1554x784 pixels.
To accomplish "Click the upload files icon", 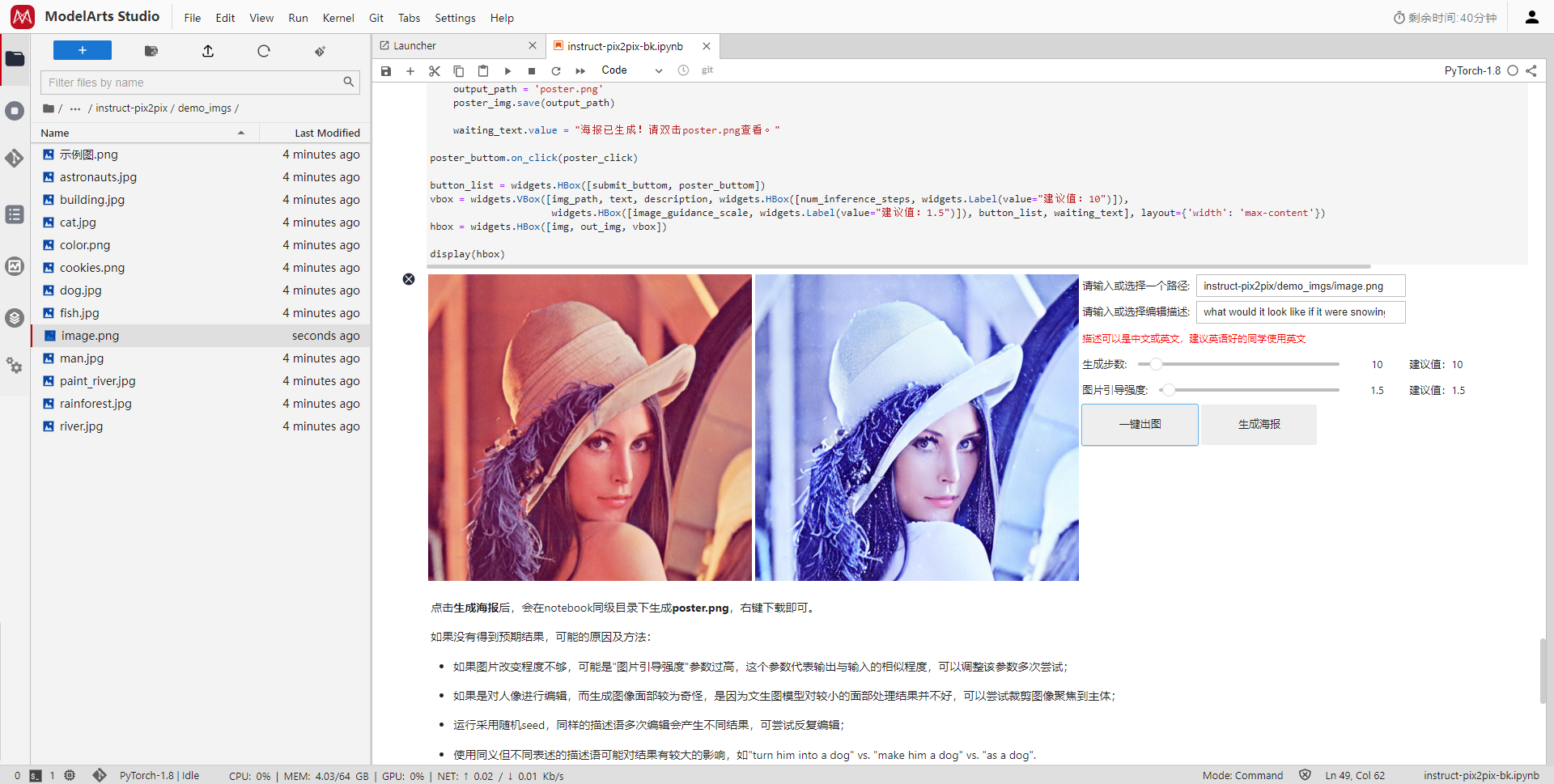I will coord(208,51).
